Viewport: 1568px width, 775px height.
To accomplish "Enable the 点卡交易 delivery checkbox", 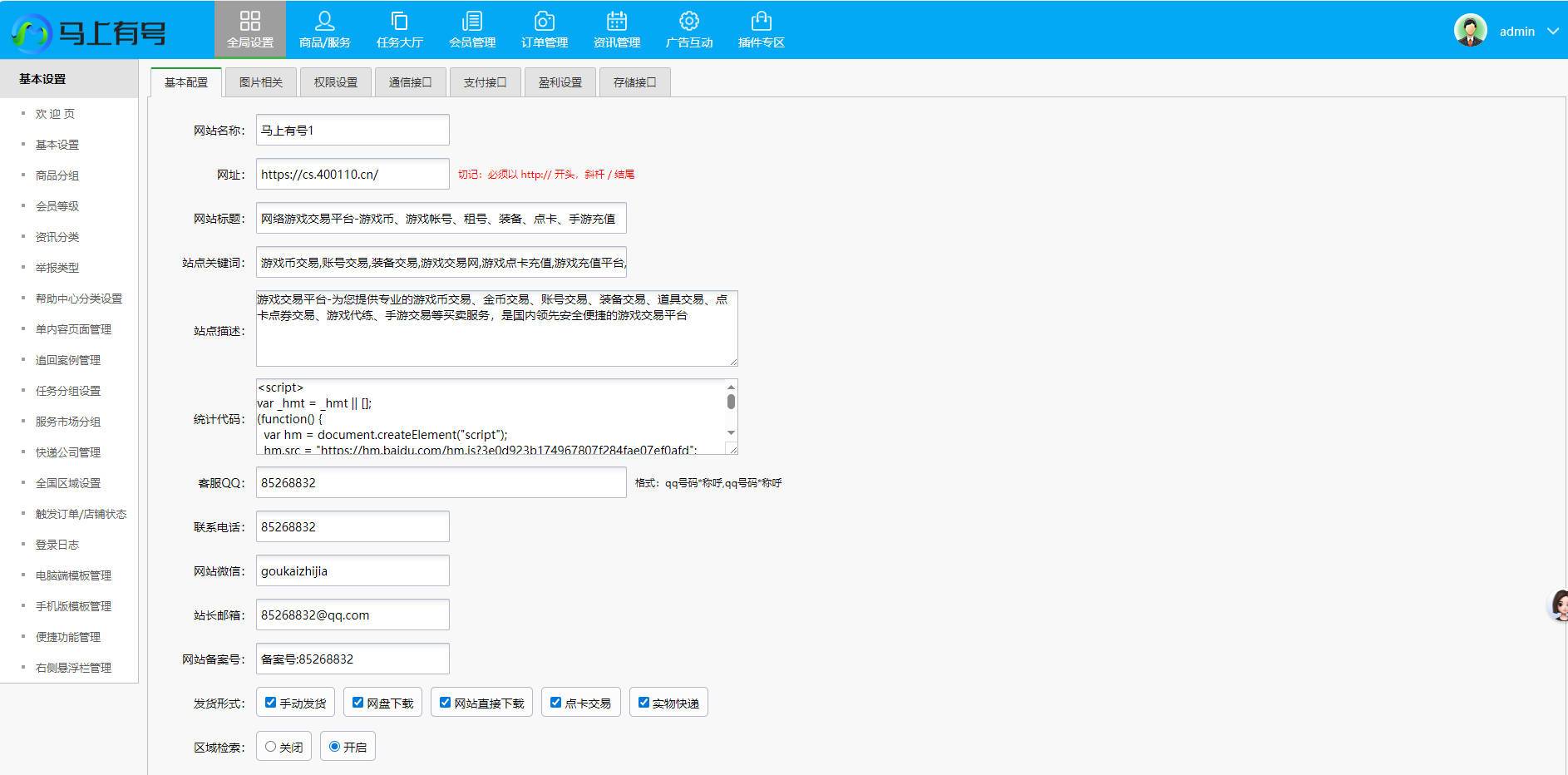I will [x=555, y=702].
